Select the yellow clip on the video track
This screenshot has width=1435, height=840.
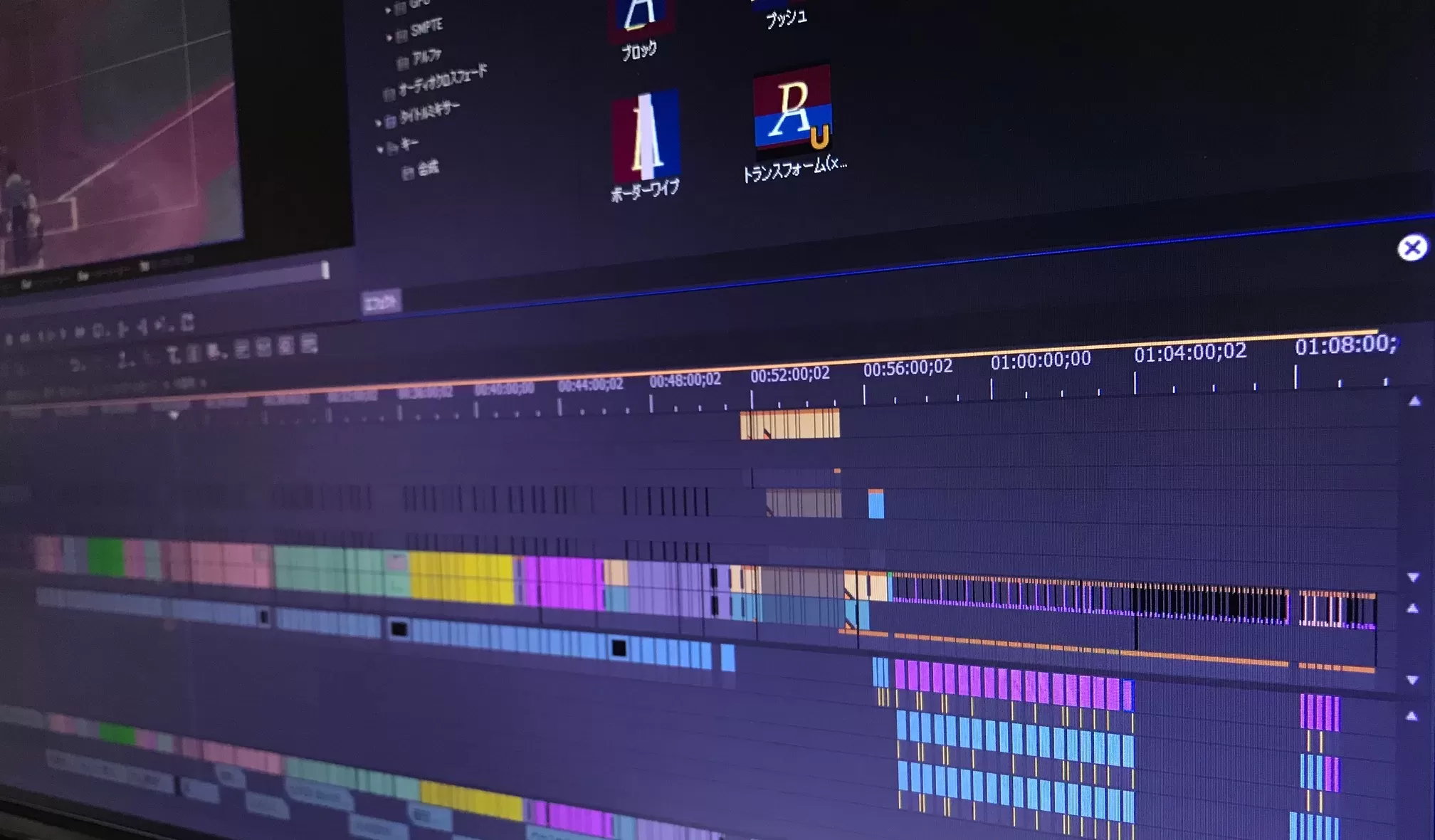point(461,578)
